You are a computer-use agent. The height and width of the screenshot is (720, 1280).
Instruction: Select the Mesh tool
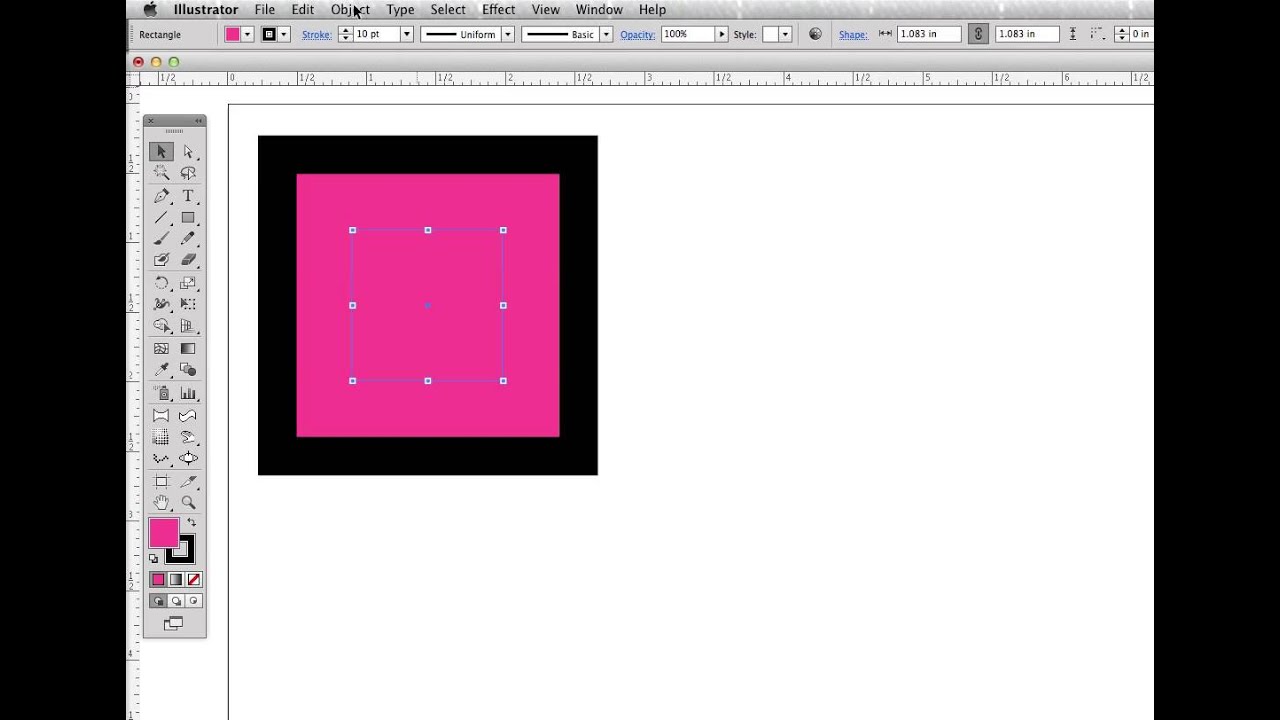161,349
